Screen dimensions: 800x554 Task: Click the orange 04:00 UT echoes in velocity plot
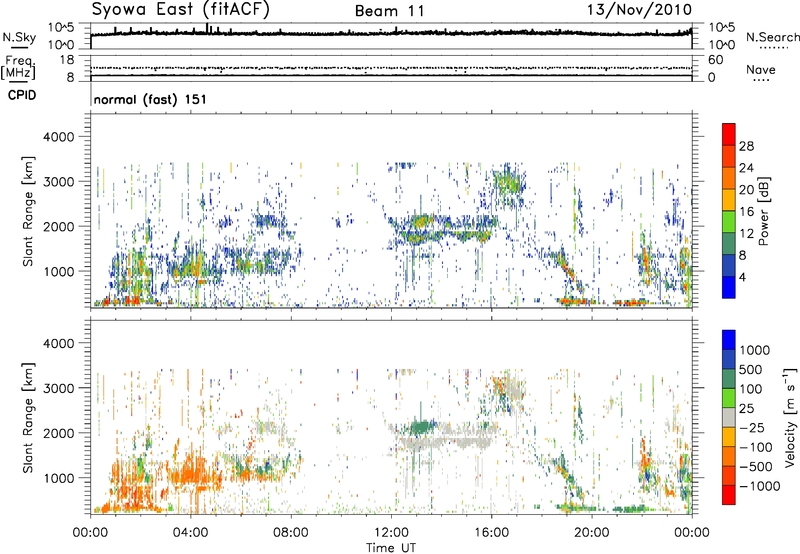tap(194, 472)
